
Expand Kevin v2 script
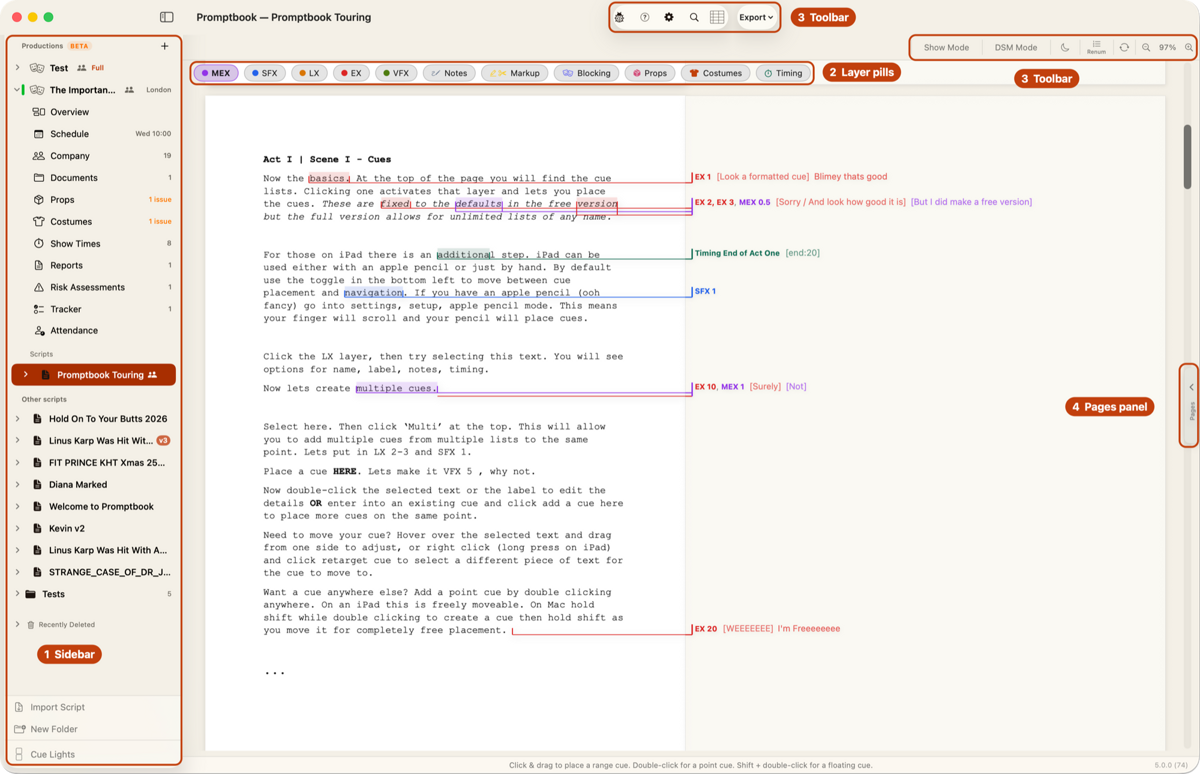[18, 528]
